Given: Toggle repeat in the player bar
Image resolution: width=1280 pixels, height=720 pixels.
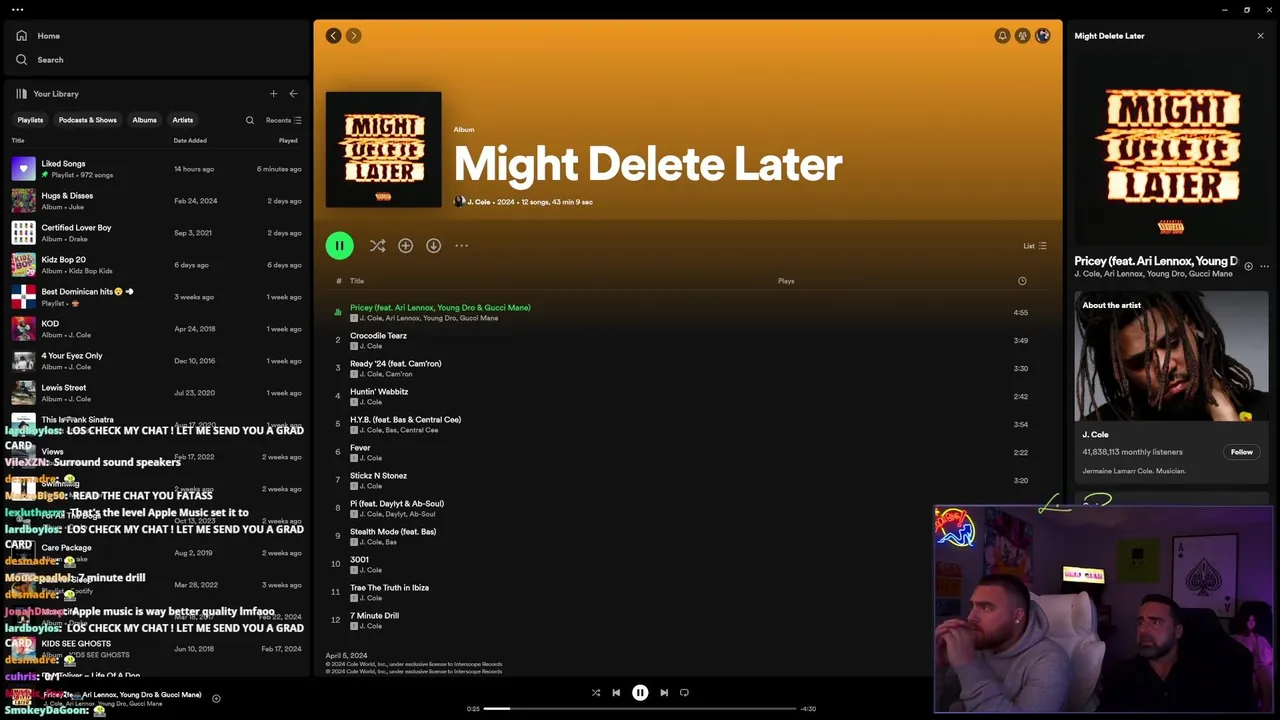Looking at the screenshot, I should click(684, 692).
